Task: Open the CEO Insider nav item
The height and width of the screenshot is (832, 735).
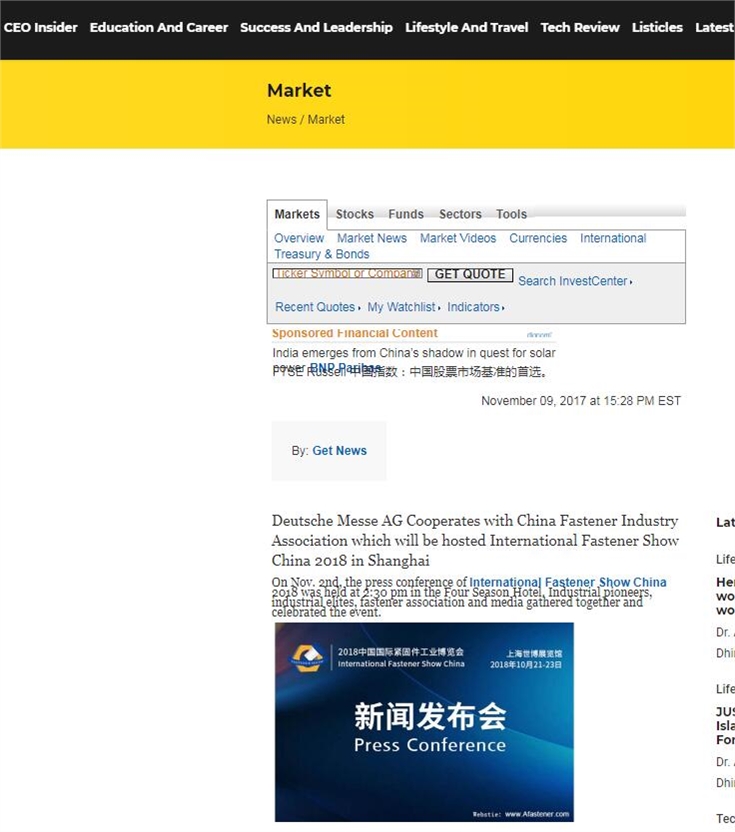Action: (40, 27)
